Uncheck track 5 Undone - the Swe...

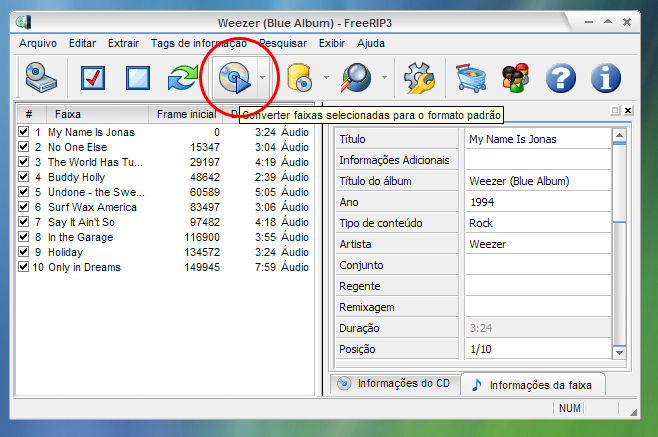(x=24, y=192)
